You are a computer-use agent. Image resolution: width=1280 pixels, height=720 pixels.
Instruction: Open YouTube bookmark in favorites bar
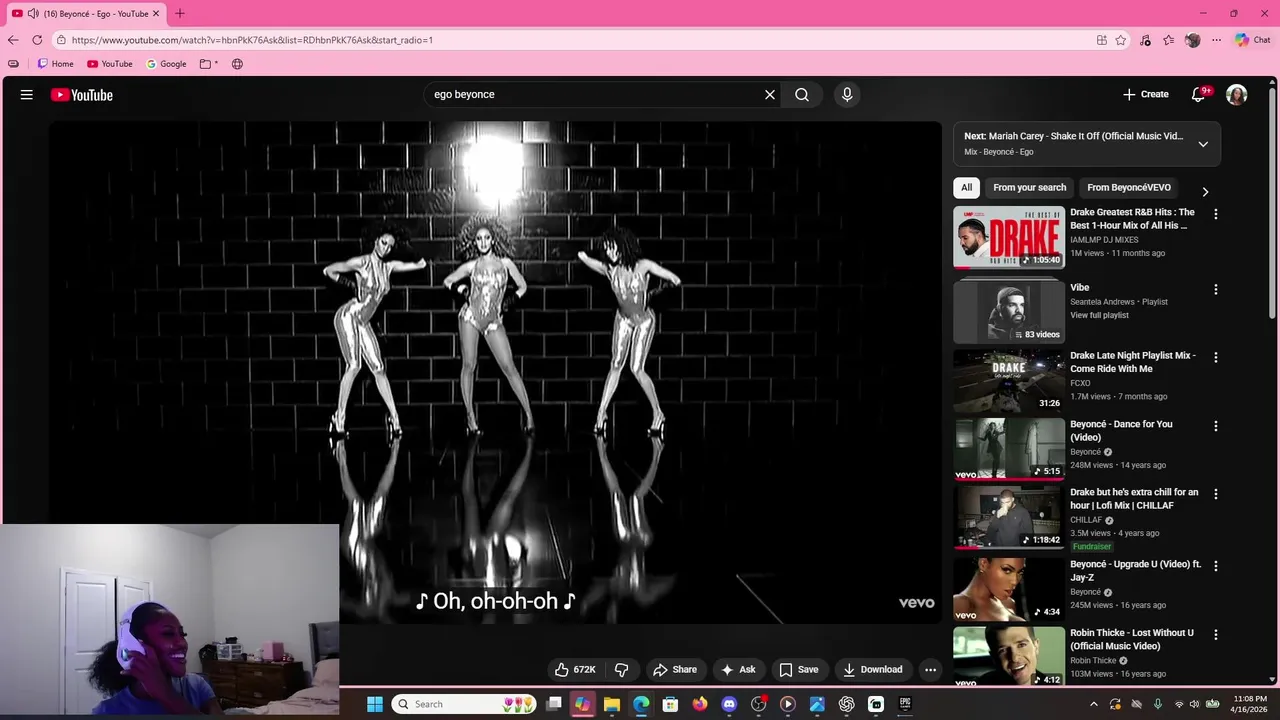click(x=110, y=64)
